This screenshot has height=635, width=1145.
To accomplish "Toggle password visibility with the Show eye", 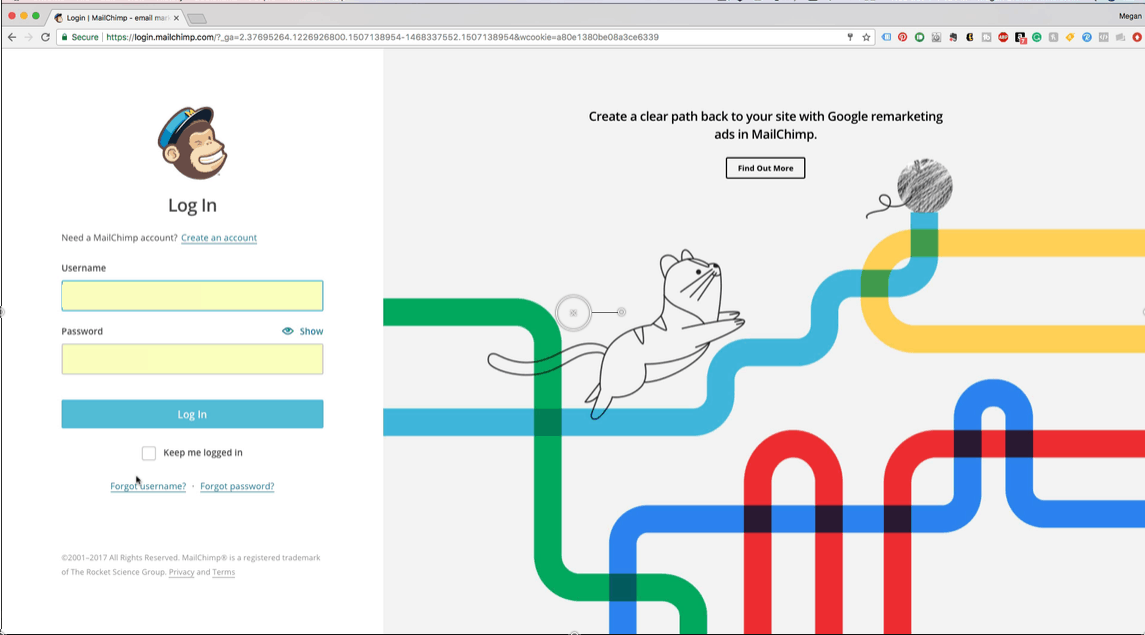I will [x=302, y=331].
